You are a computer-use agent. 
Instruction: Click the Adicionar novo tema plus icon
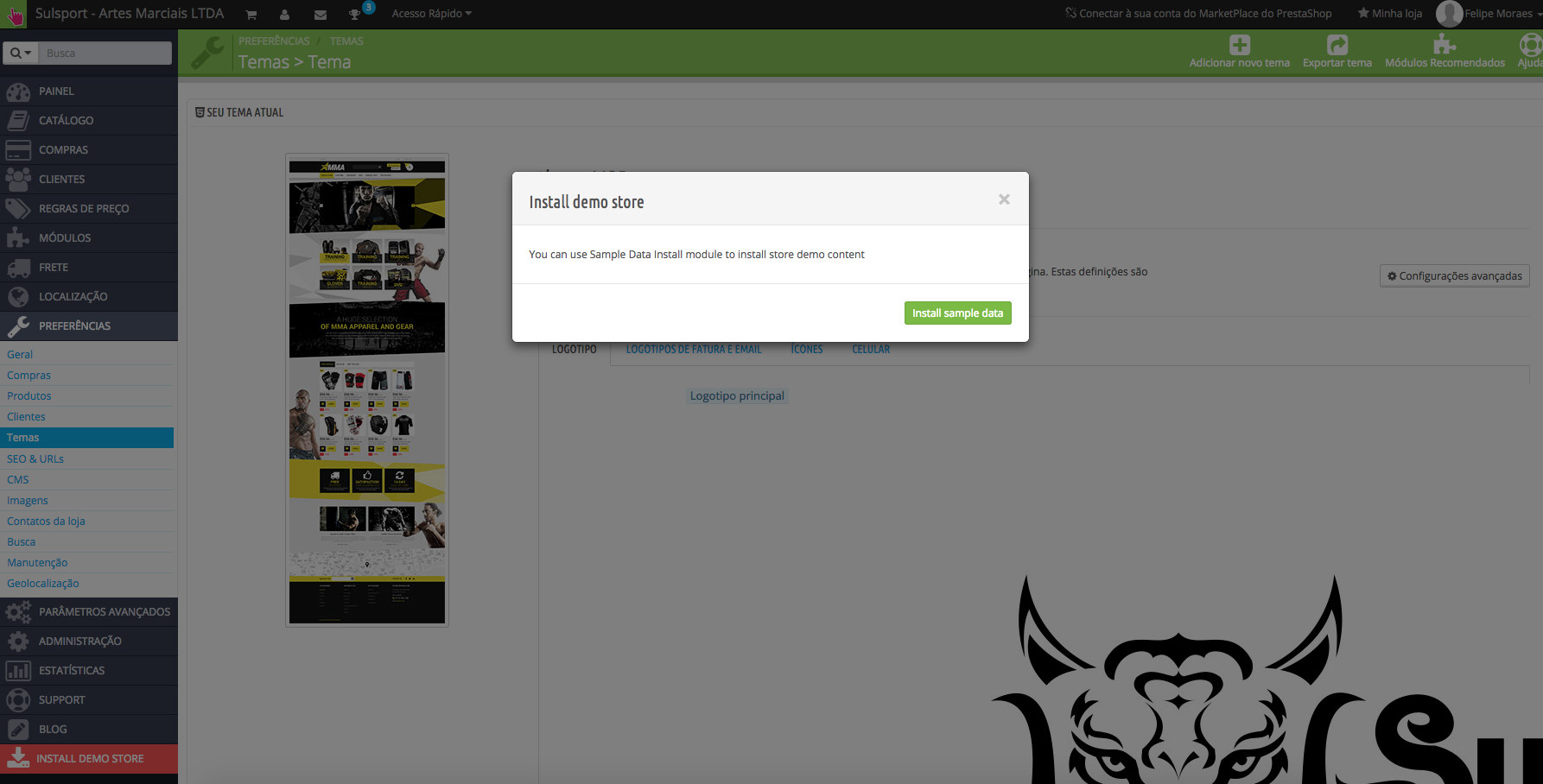[1240, 45]
